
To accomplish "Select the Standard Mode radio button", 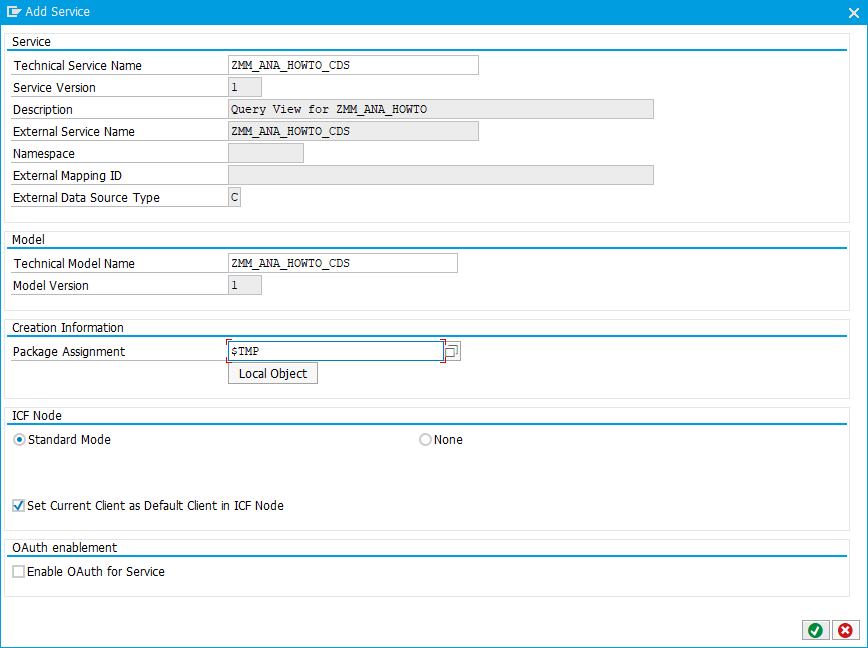I will click(19, 440).
